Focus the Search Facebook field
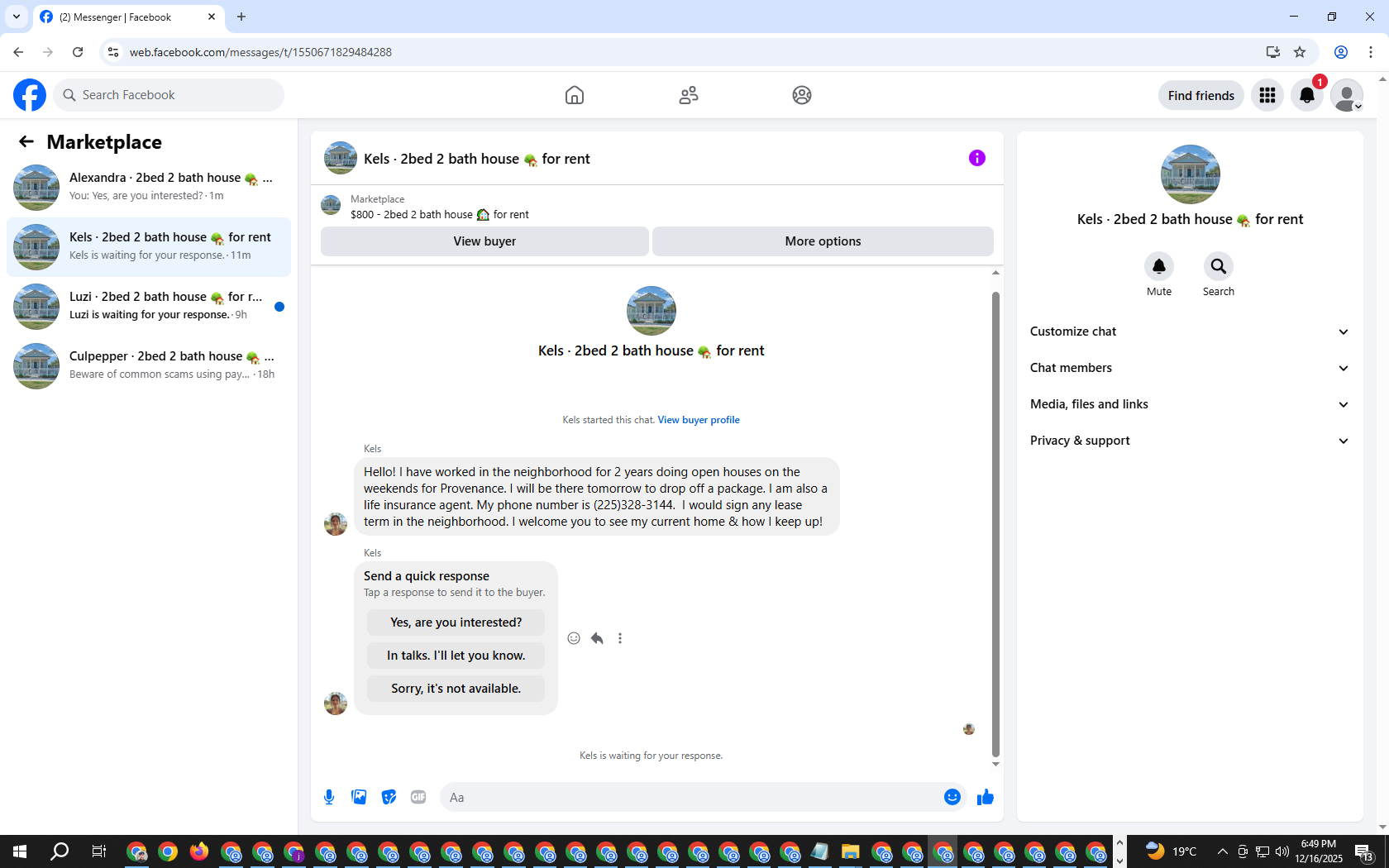Image resolution: width=1389 pixels, height=868 pixels. (169, 95)
